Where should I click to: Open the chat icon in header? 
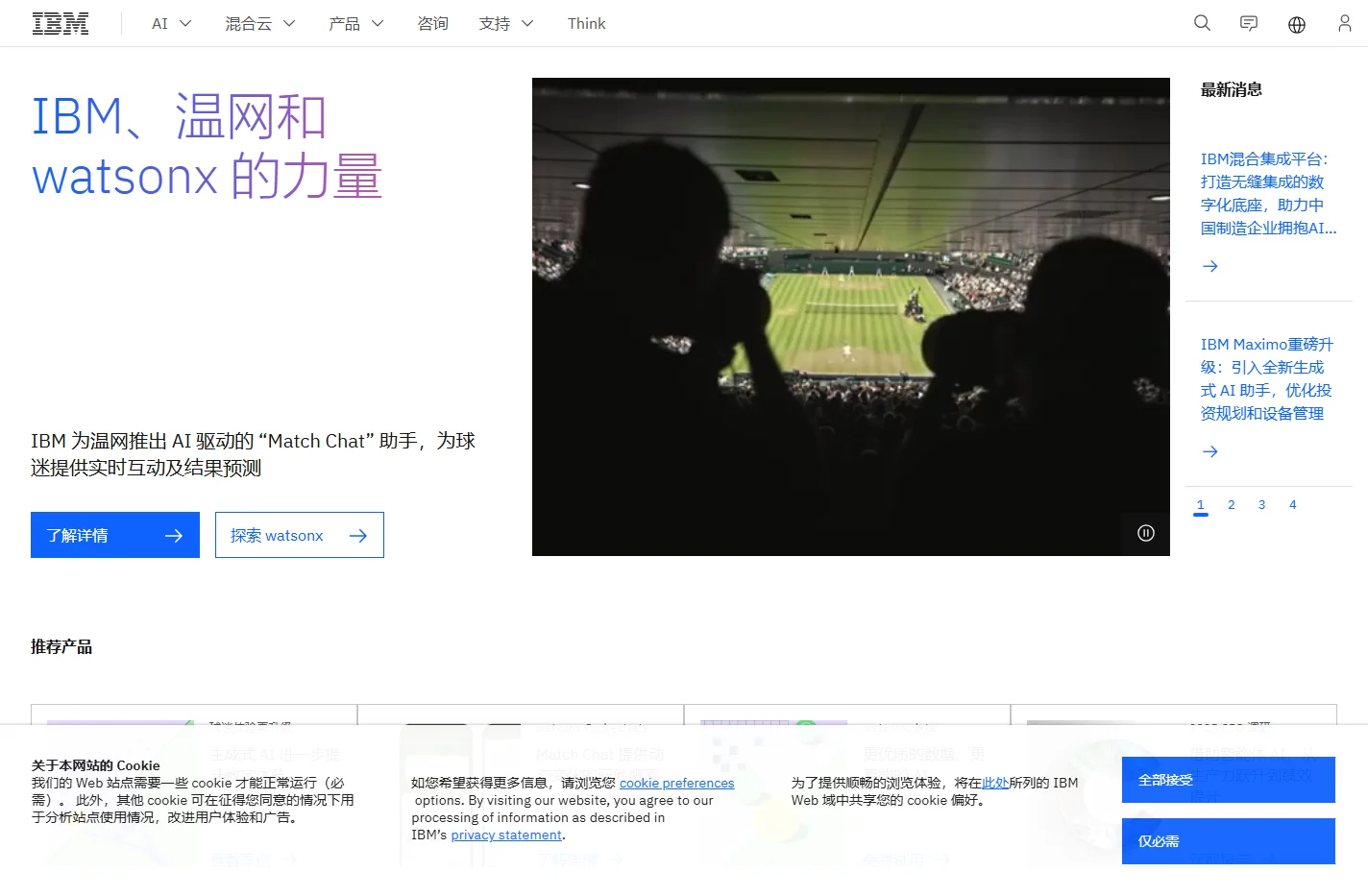pyautogui.click(x=1249, y=23)
